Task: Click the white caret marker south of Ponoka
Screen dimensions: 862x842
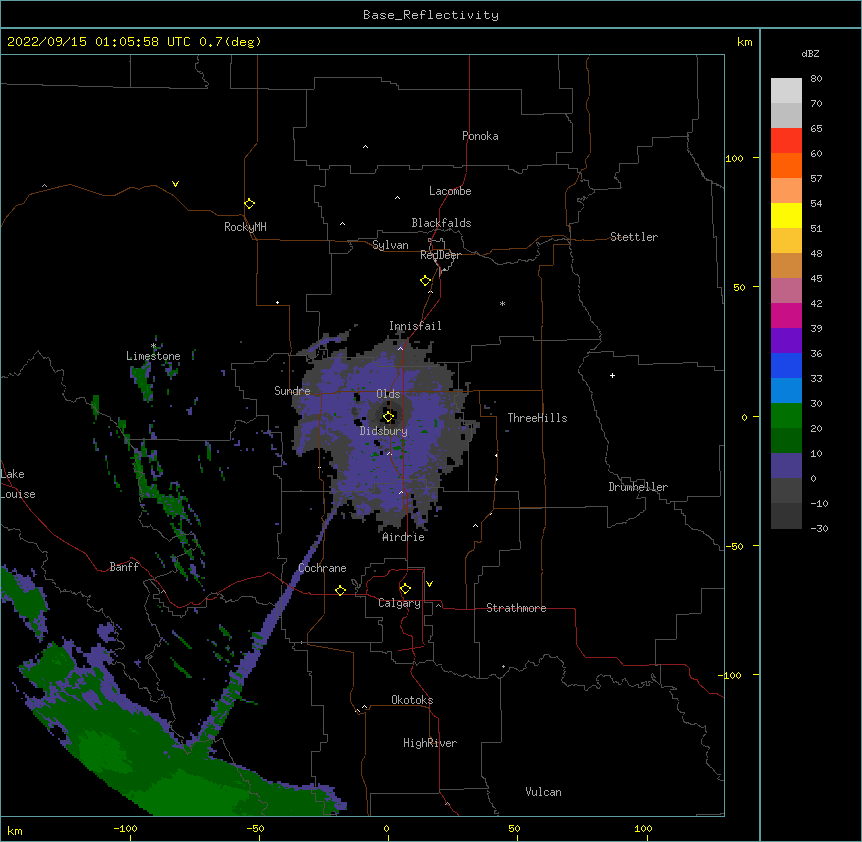Action: click(365, 147)
